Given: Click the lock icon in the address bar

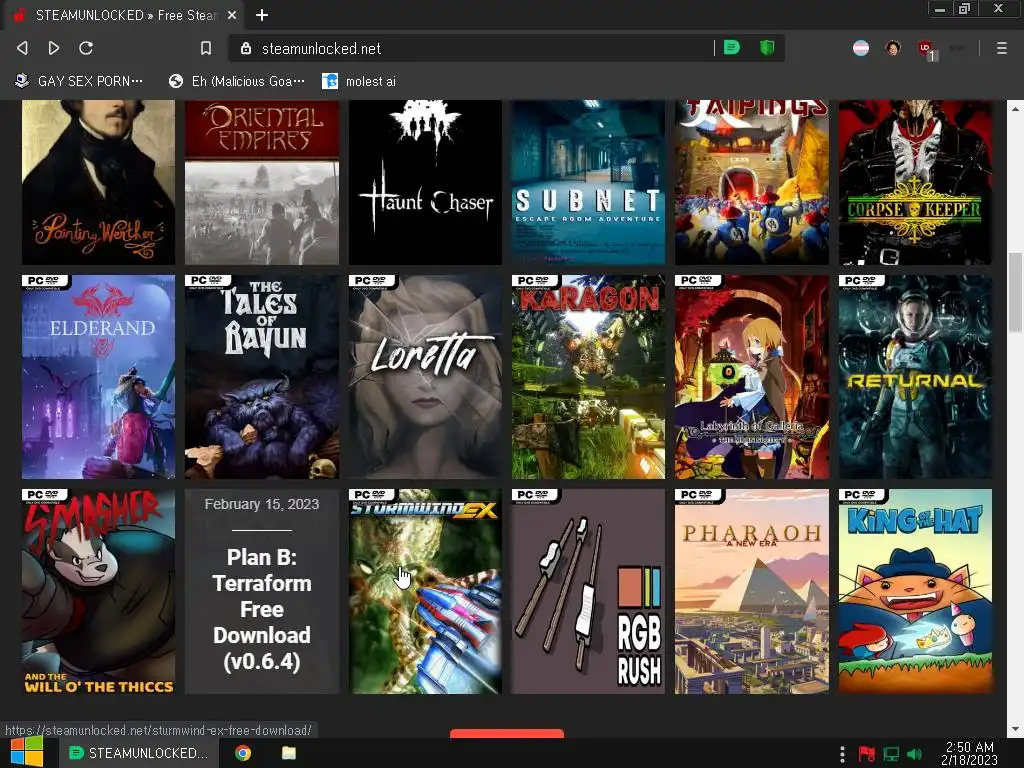Looking at the screenshot, I should click(246, 48).
